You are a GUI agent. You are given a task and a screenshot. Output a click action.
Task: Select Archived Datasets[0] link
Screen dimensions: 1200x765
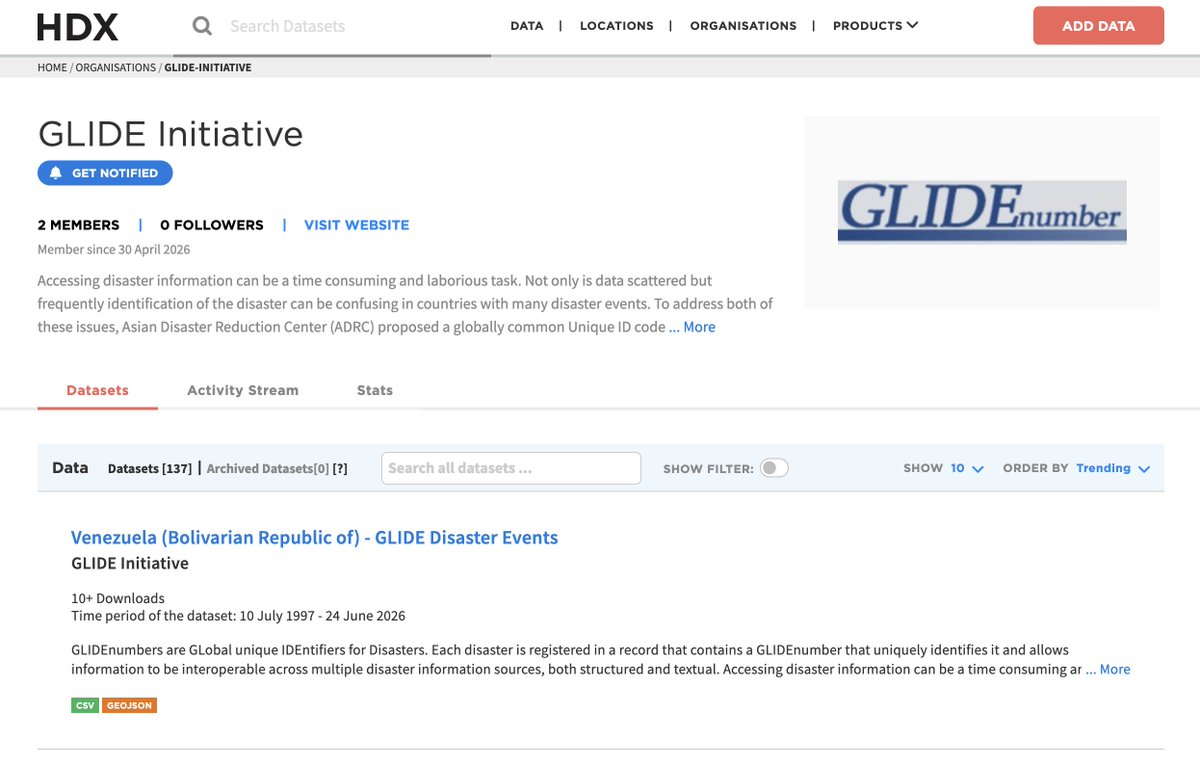click(x=268, y=468)
